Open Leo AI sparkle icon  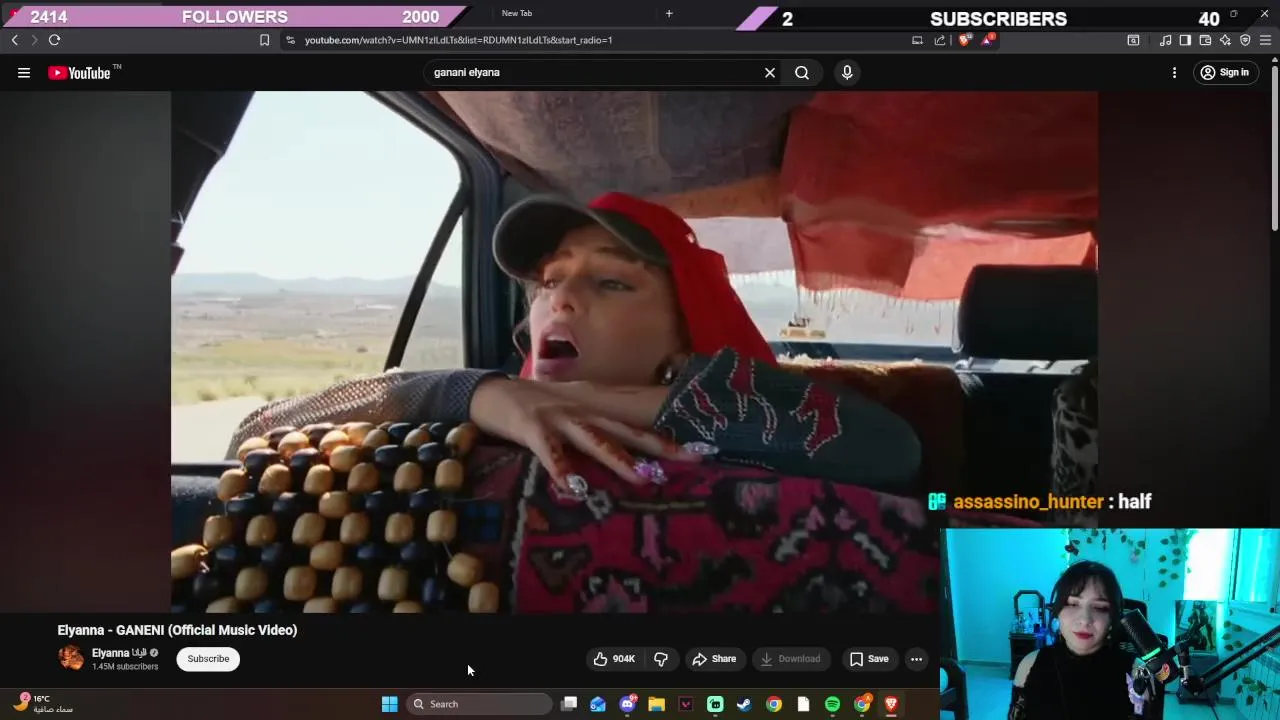click(x=1225, y=40)
